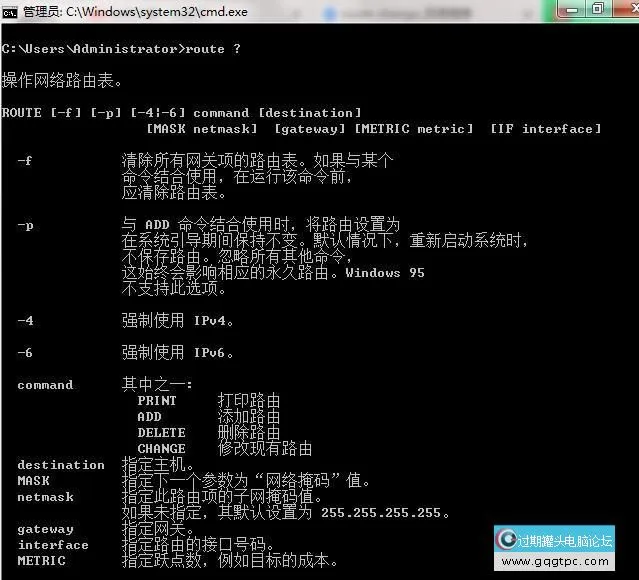The width and height of the screenshot is (639, 580).
Task: Click the 'CHANGE' command entry
Action: click(161, 448)
